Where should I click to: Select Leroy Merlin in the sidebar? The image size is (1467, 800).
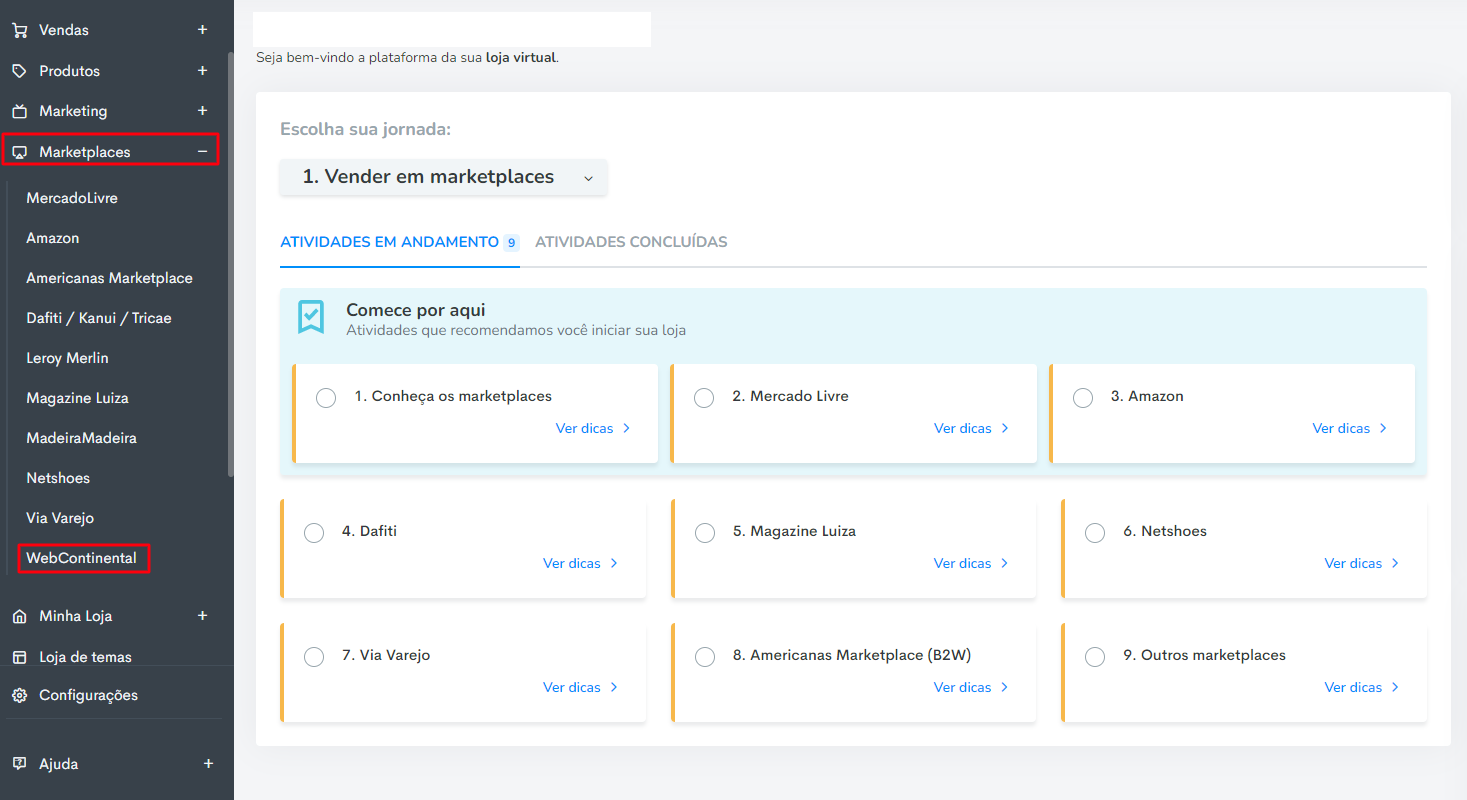click(67, 358)
